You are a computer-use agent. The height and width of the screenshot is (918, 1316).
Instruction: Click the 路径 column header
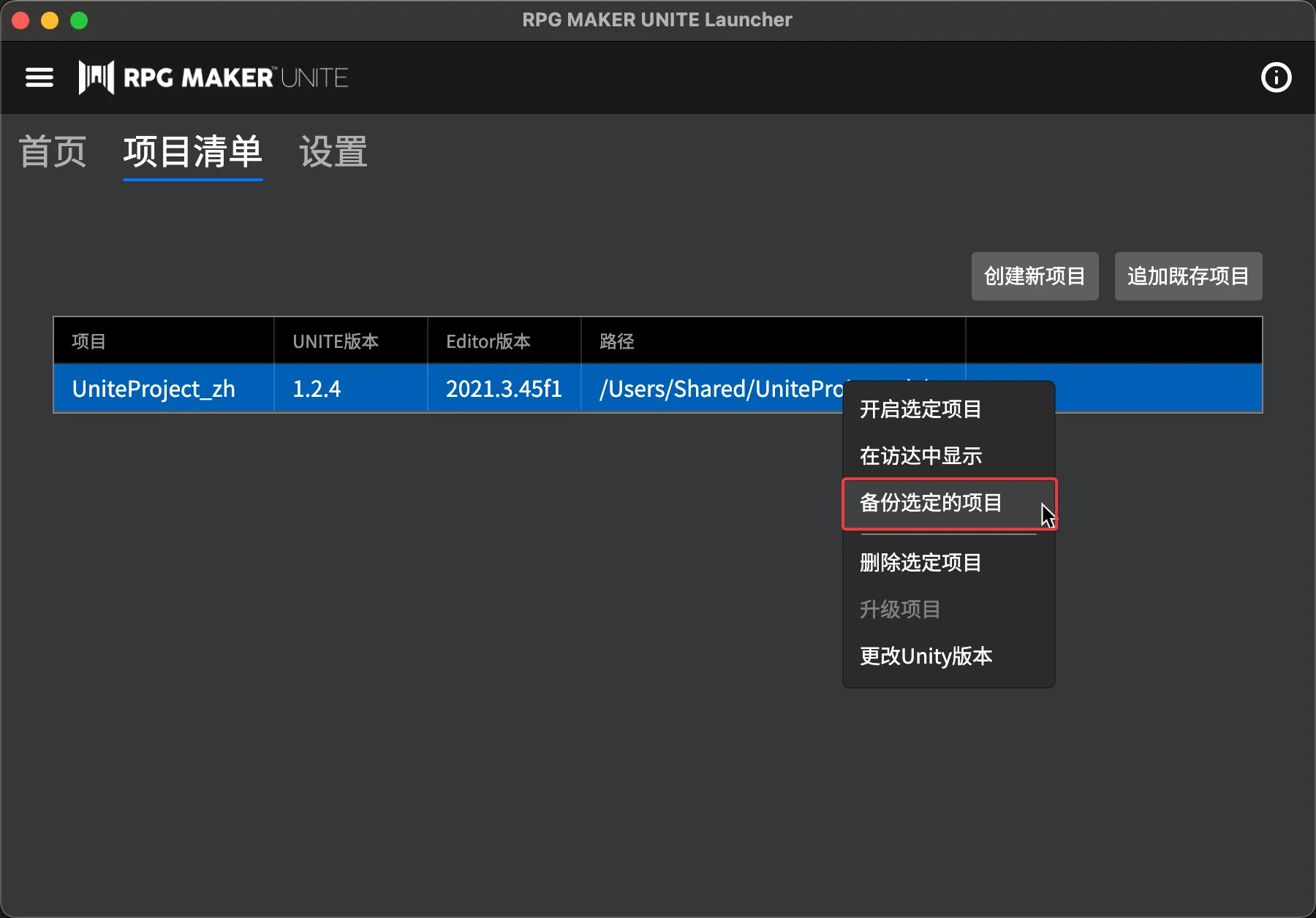click(x=774, y=341)
